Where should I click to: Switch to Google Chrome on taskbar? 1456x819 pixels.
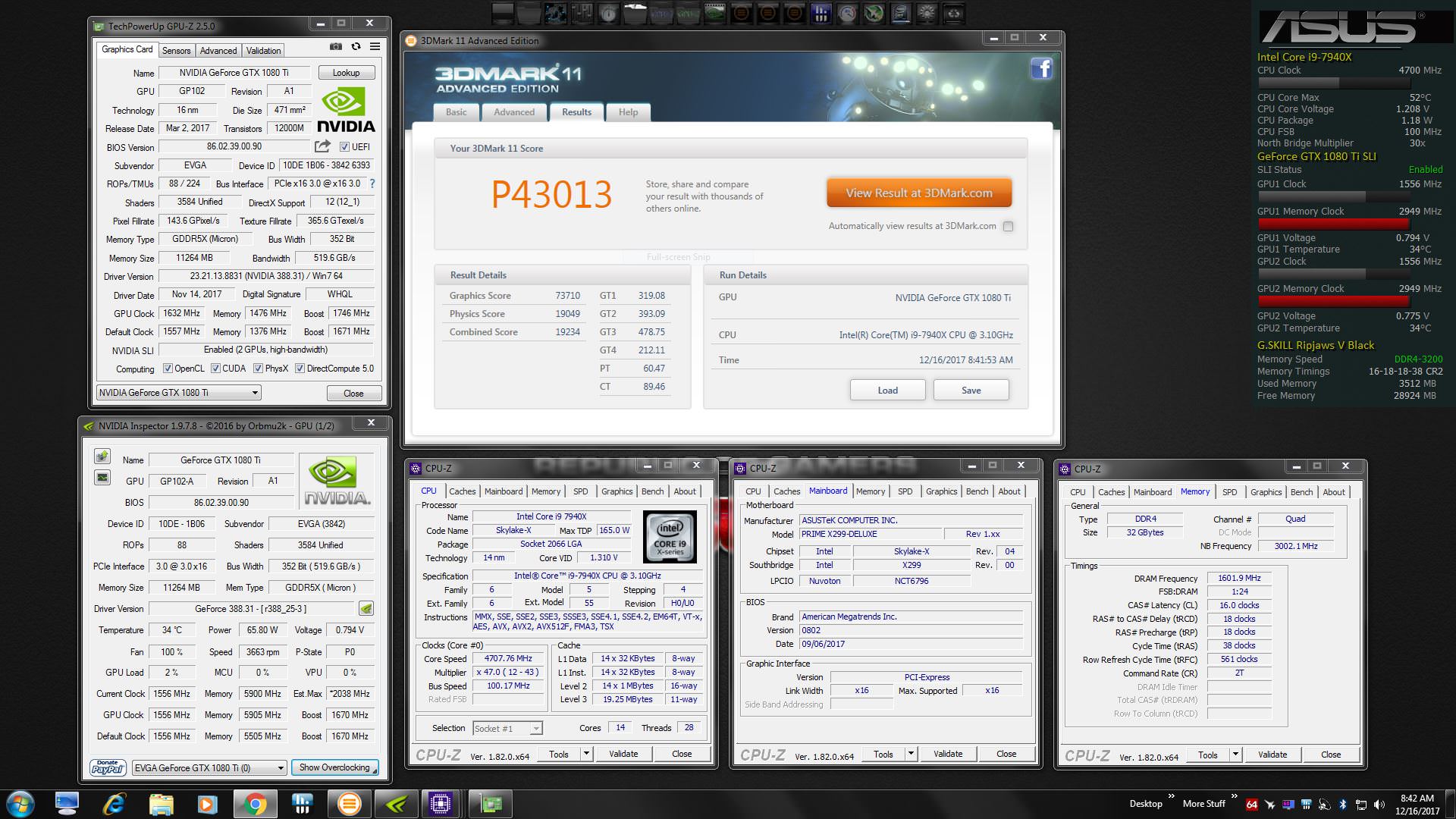[x=255, y=804]
